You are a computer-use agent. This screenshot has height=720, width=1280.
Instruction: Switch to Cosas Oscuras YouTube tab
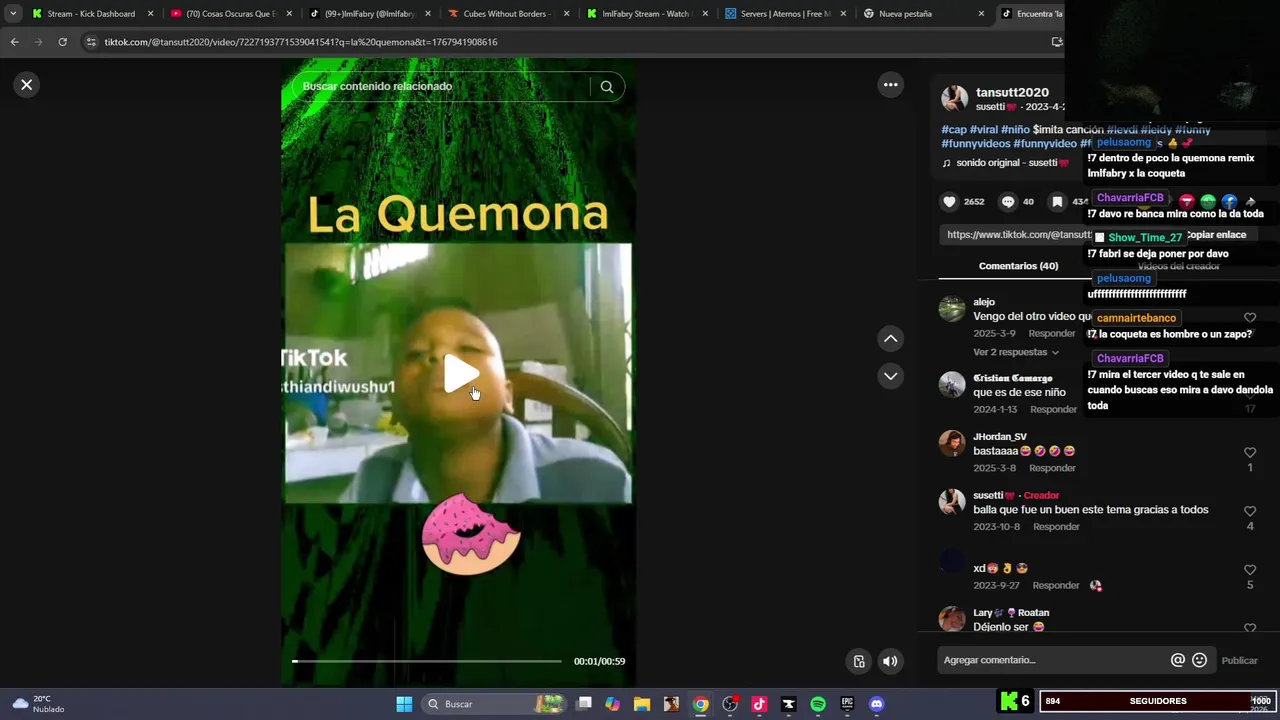pyautogui.click(x=230, y=14)
